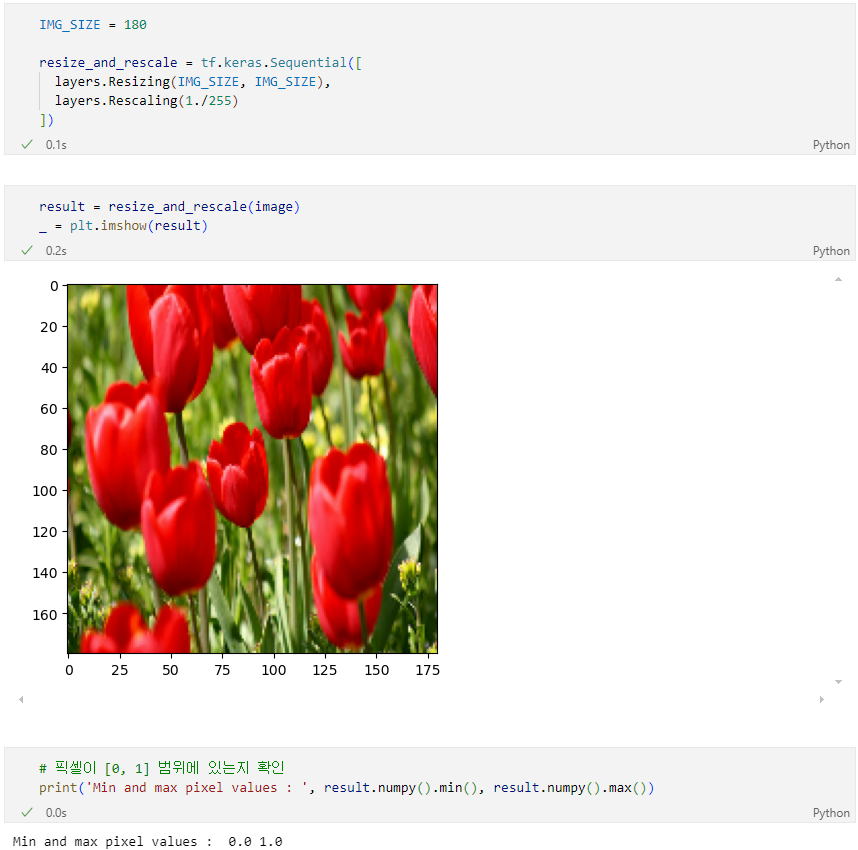Click the output scroll down arrow
This screenshot has height=850, width=858.
point(838,682)
